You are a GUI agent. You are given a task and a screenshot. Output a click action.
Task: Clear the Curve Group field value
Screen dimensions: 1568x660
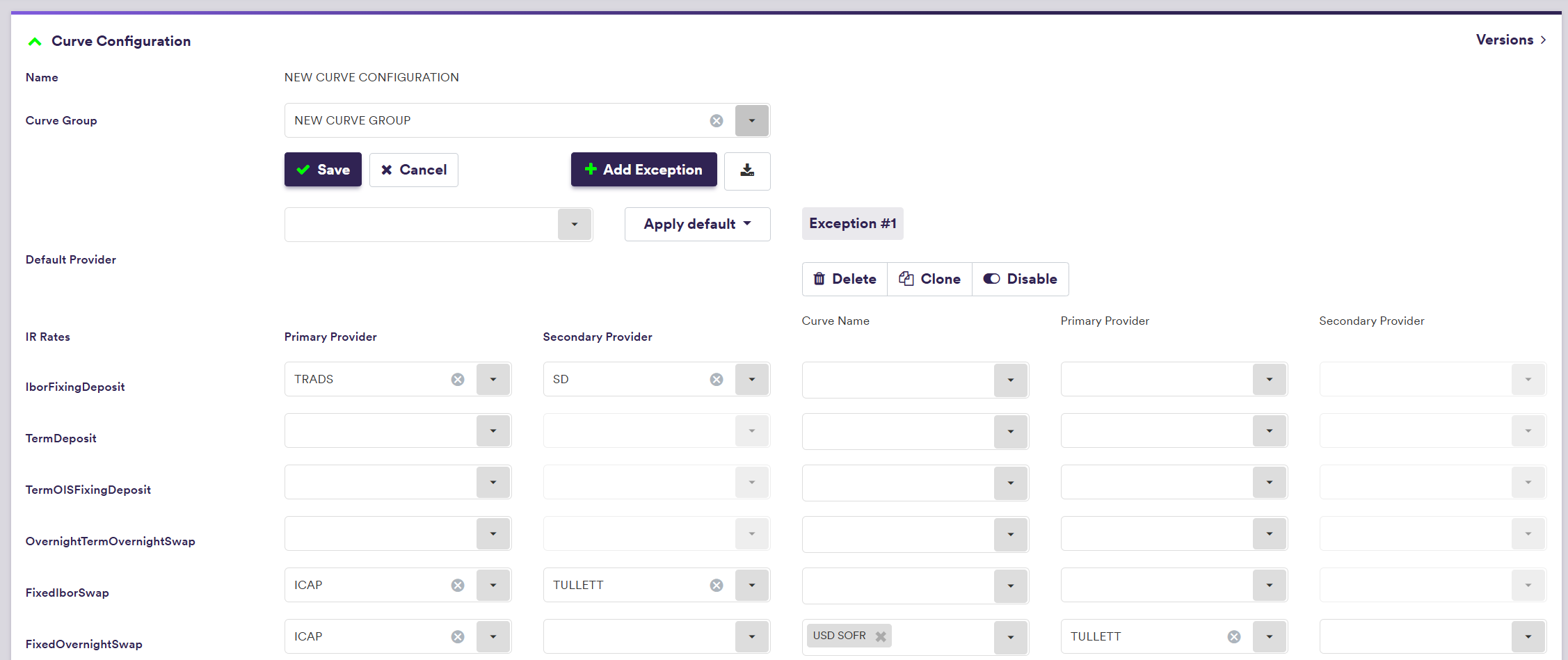(716, 121)
